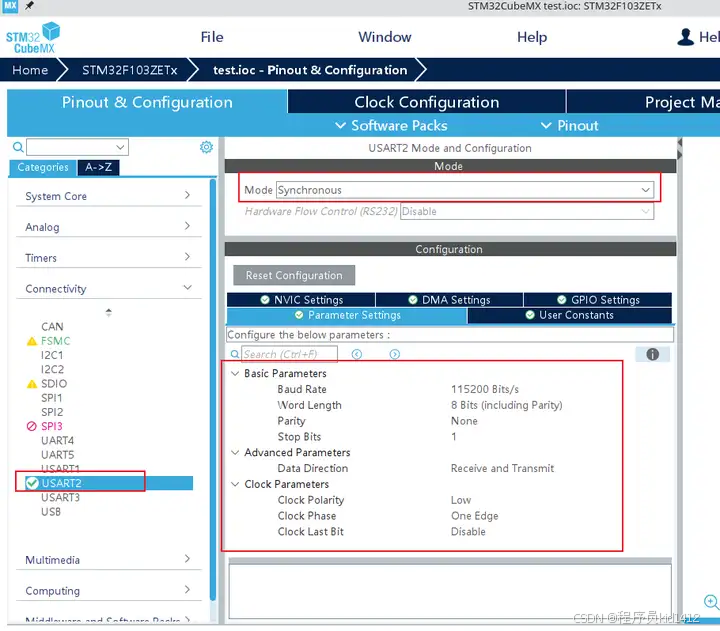Image resolution: width=720 pixels, height=631 pixels.
Task: Go to previous search result arrow
Action: pyautogui.click(x=357, y=354)
